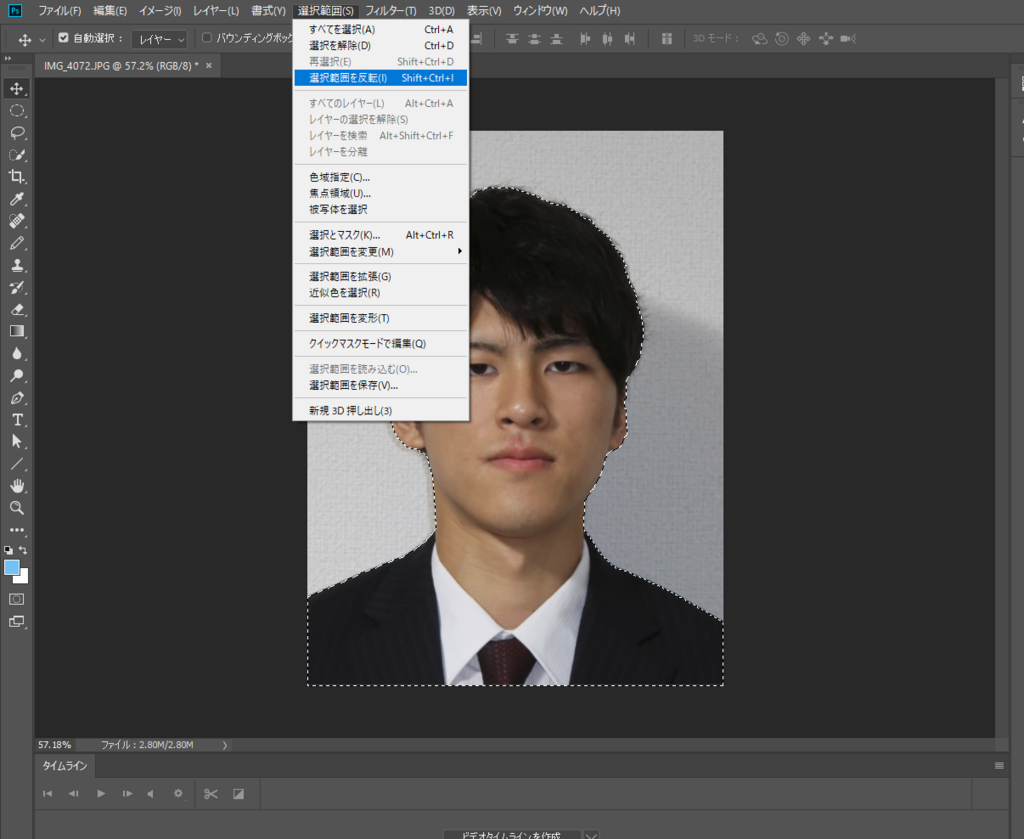Select the Move tool in the toolbox
The width and height of the screenshot is (1024, 839).
coord(17,88)
